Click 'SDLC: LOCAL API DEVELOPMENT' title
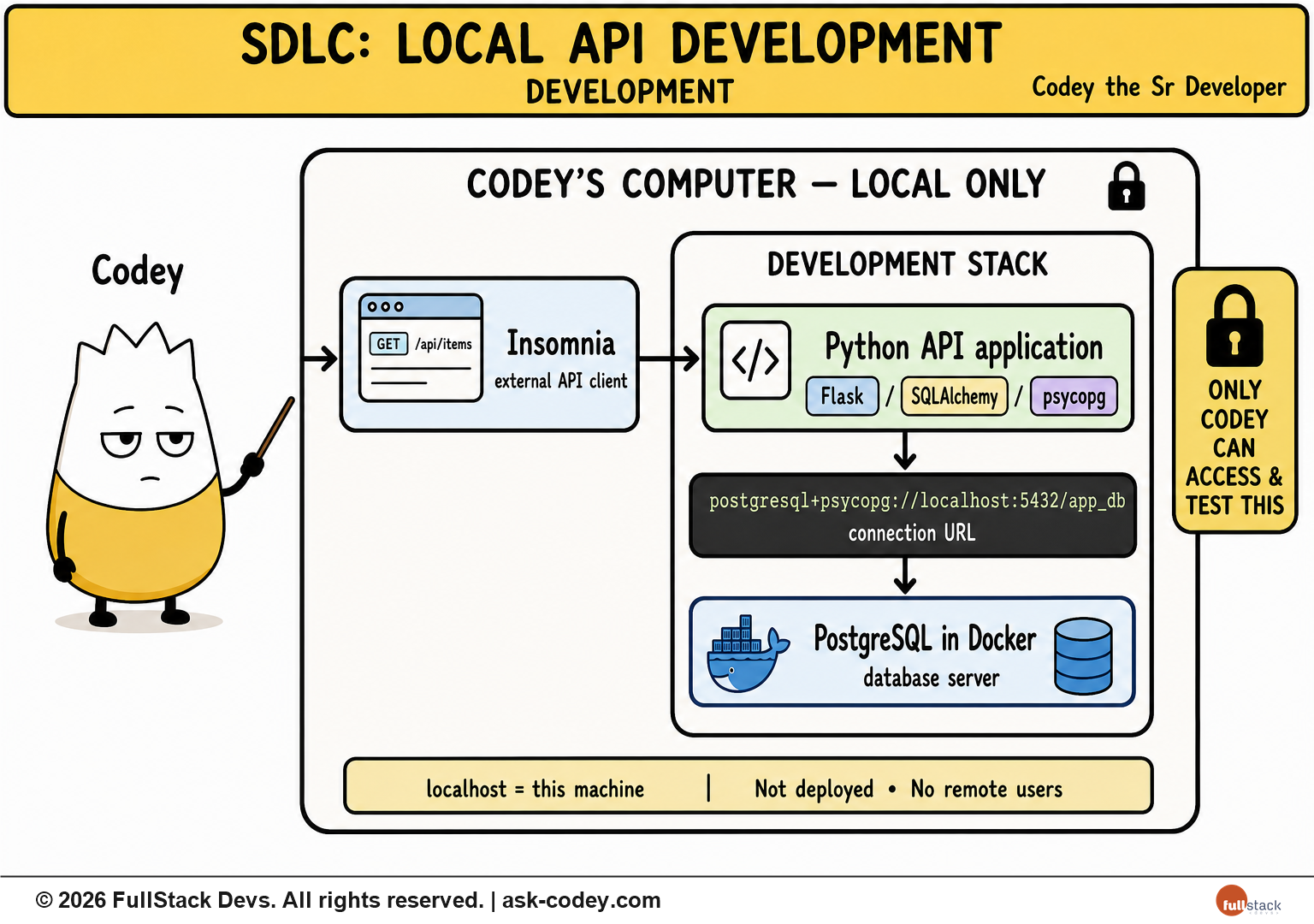 [x=621, y=44]
